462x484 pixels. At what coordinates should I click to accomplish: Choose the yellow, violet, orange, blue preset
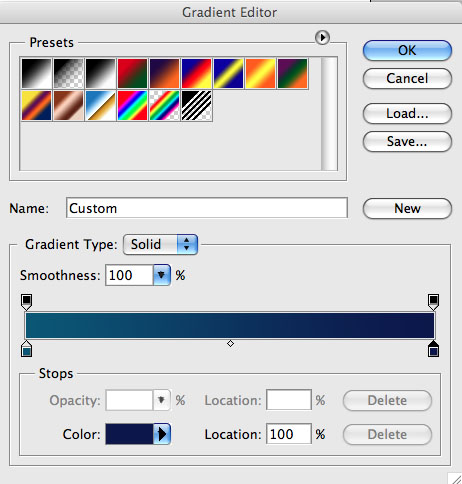click(x=36, y=105)
